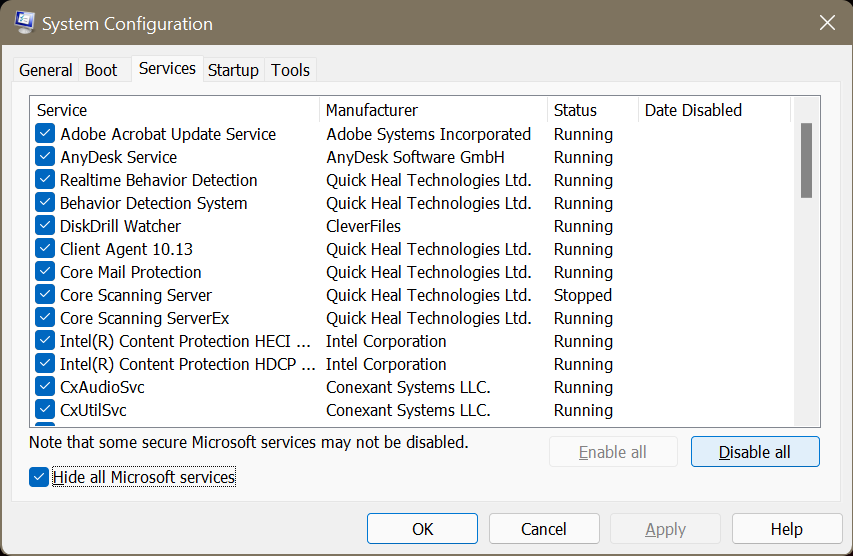Confirm with the OK button

point(422,529)
